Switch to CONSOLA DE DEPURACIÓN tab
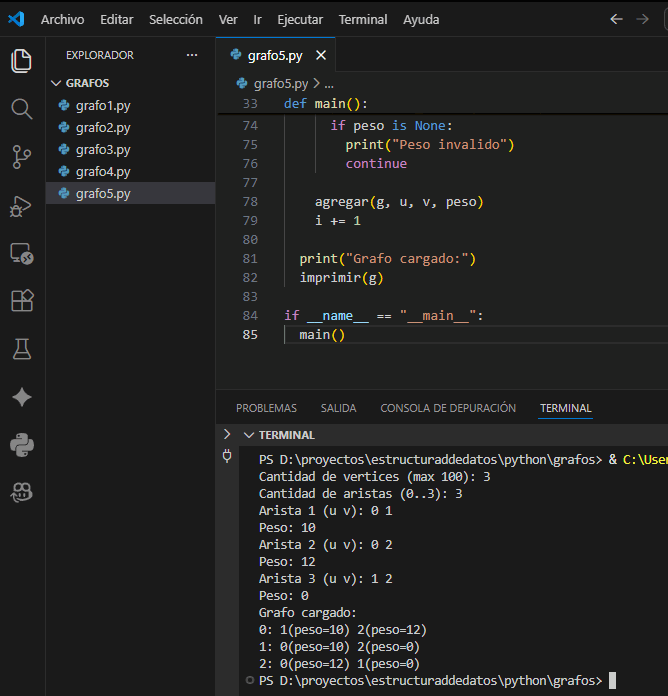Image resolution: width=668 pixels, height=696 pixels. (x=448, y=408)
